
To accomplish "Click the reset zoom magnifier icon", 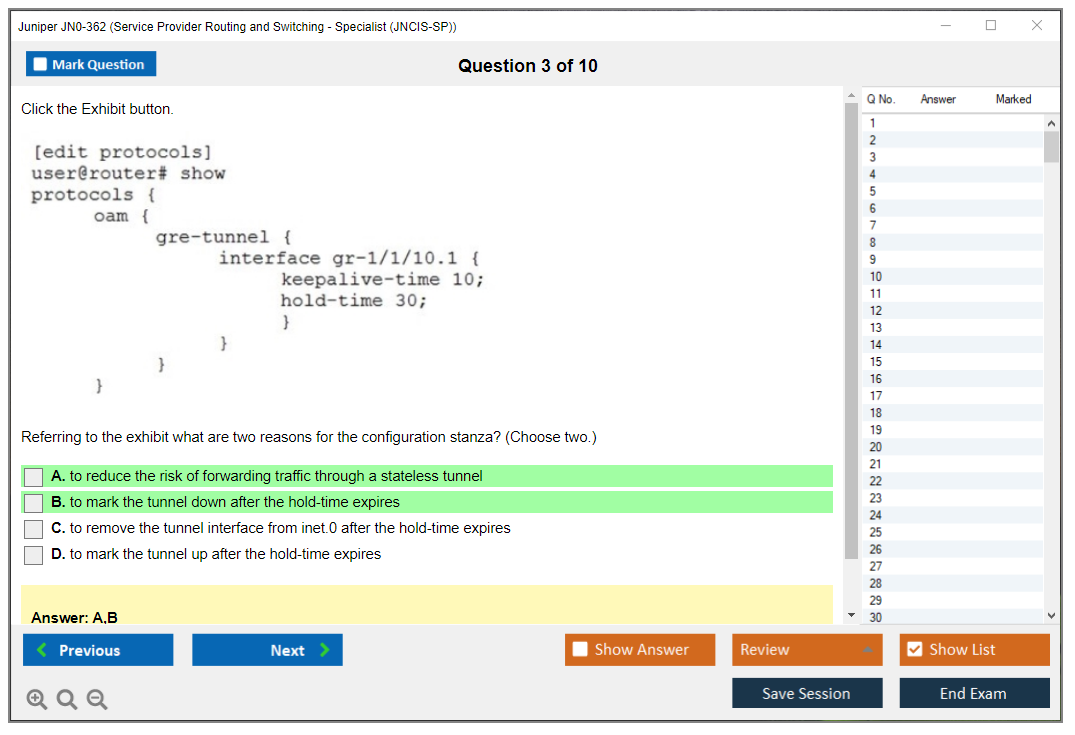I will 67,700.
